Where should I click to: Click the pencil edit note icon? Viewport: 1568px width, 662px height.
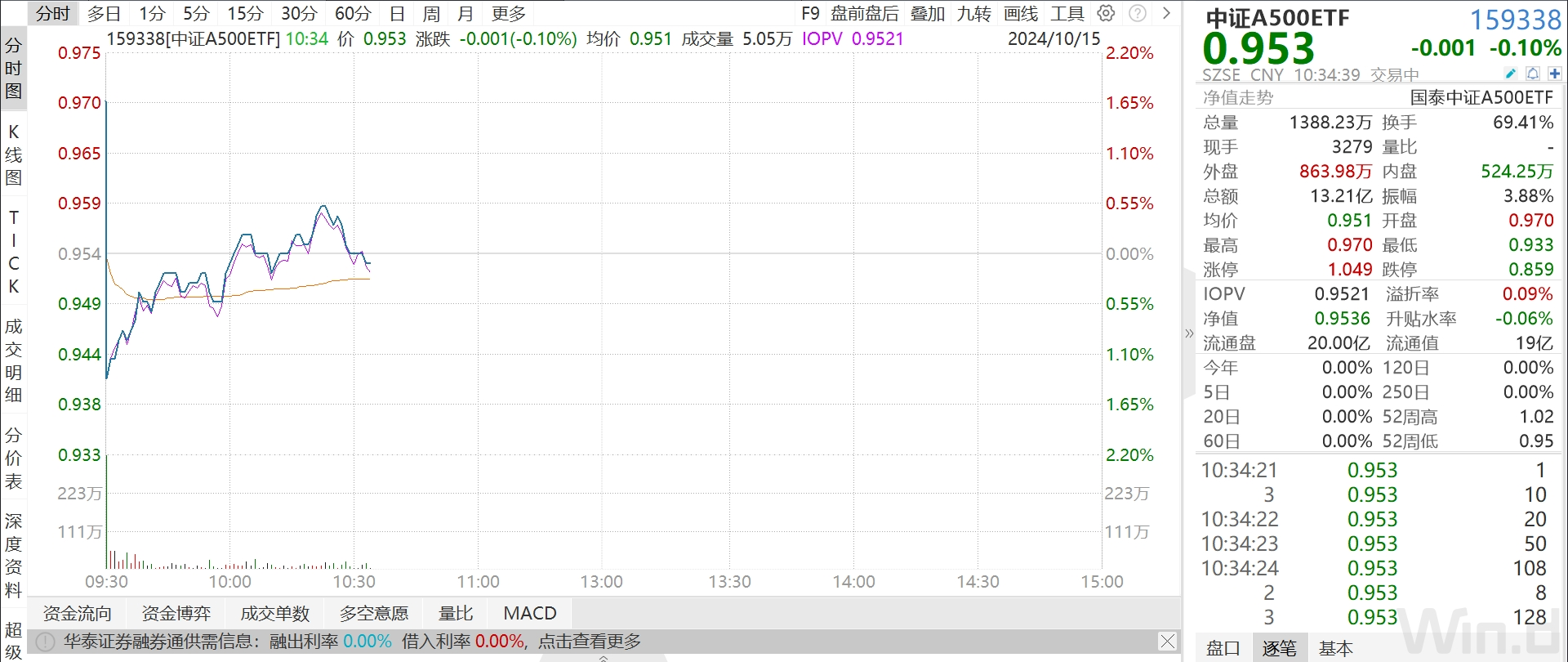(x=1511, y=74)
